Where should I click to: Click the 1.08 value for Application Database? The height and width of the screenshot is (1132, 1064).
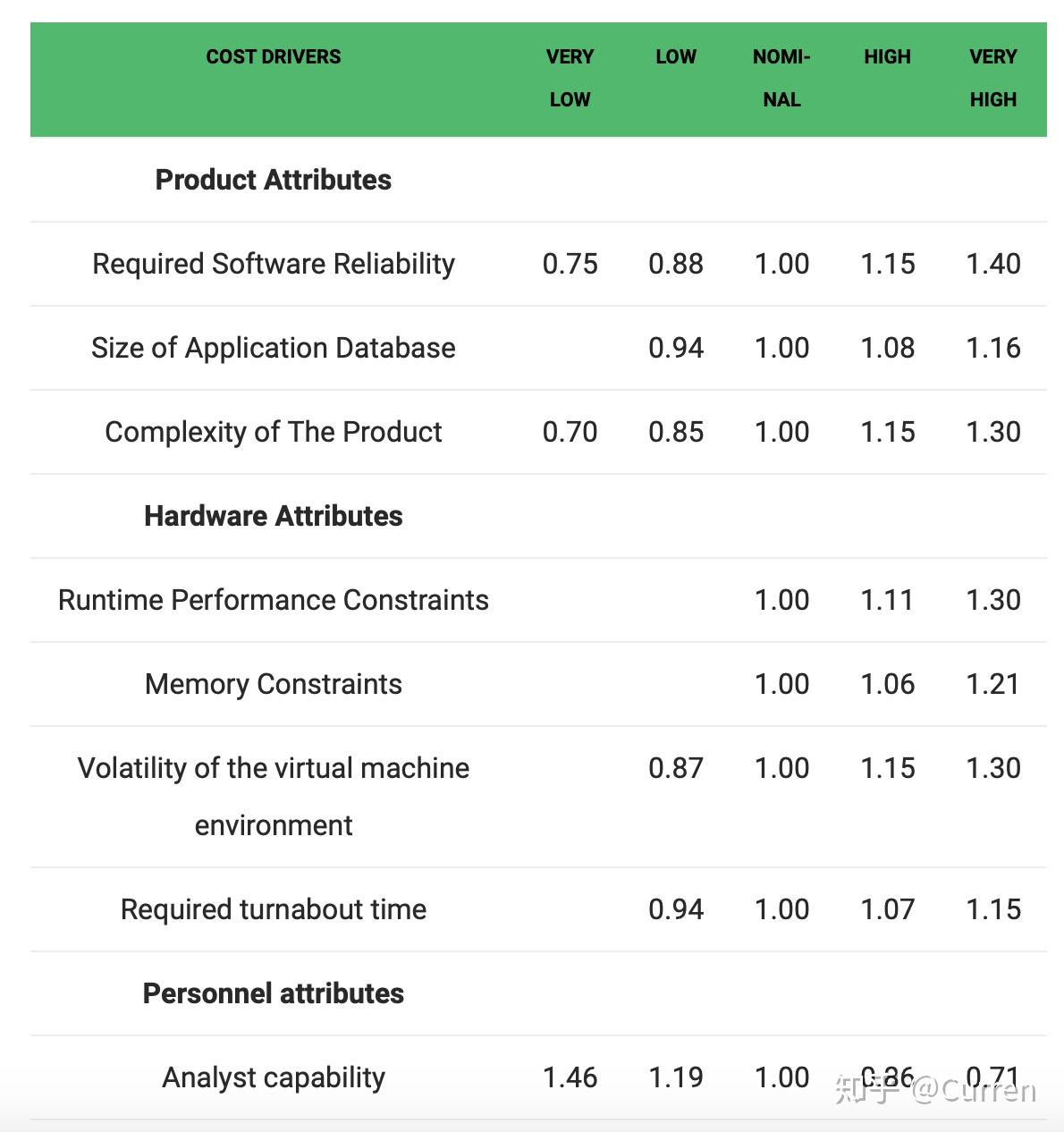pos(887,348)
